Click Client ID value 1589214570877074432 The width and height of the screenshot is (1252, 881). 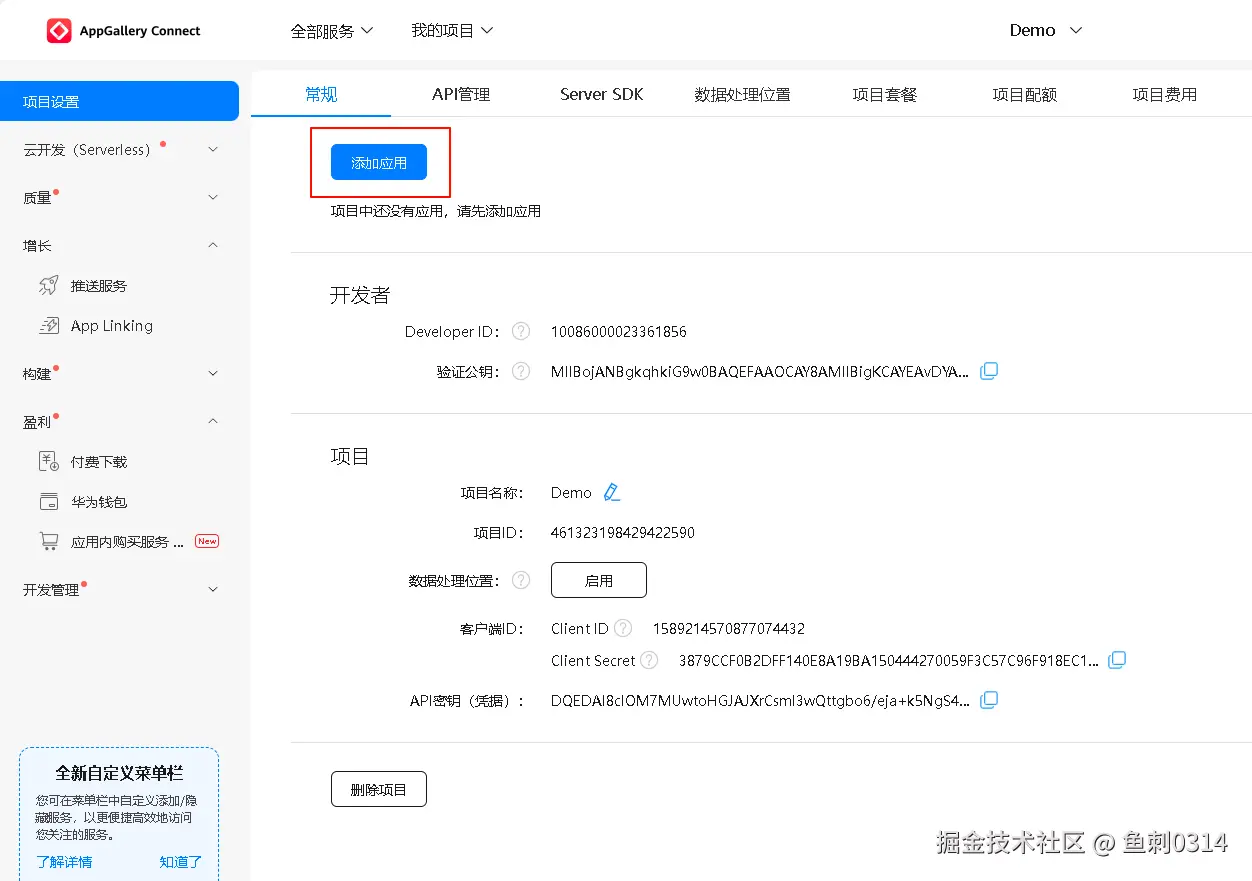tap(729, 629)
